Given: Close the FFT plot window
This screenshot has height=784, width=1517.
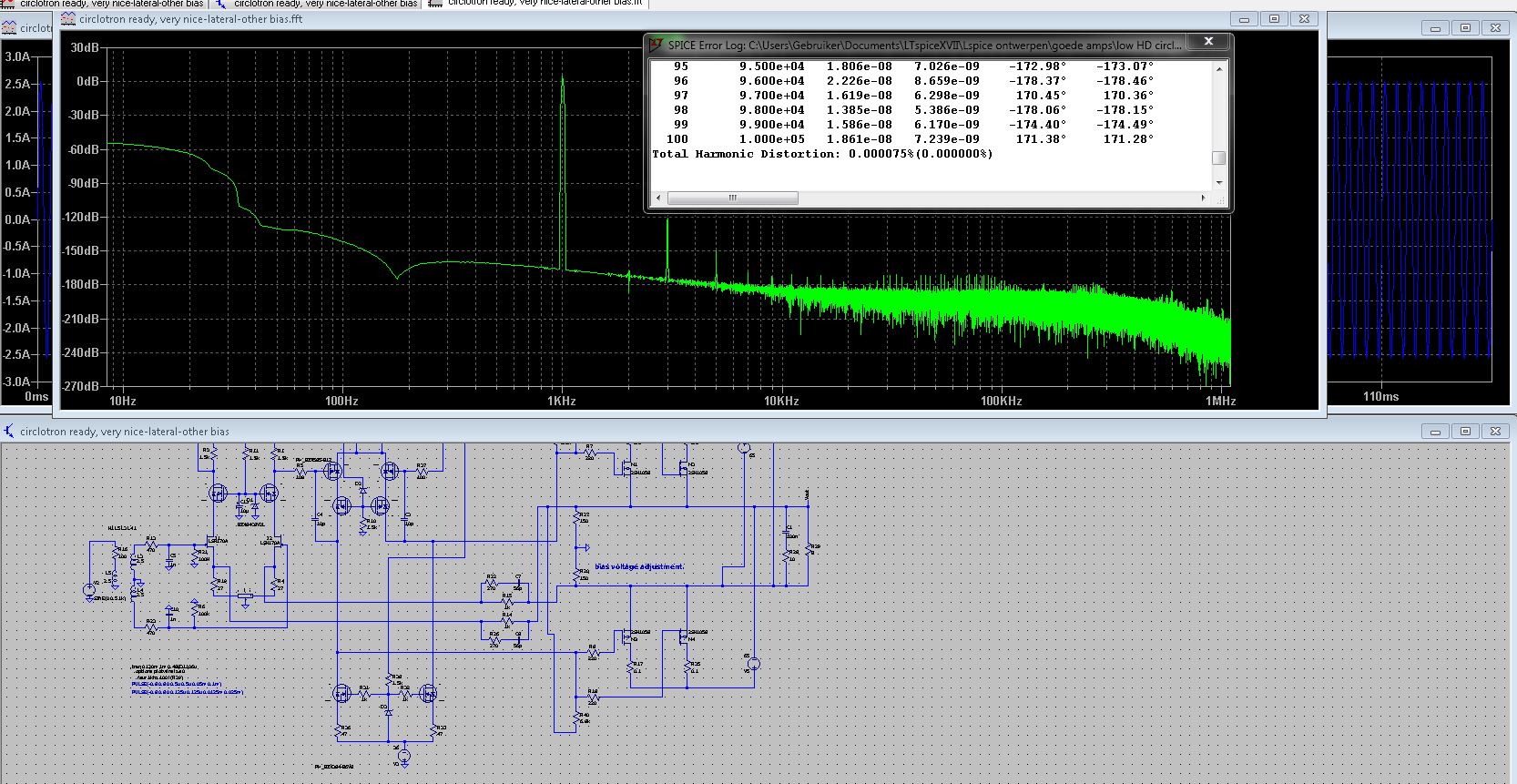Looking at the screenshot, I should 1304,18.
